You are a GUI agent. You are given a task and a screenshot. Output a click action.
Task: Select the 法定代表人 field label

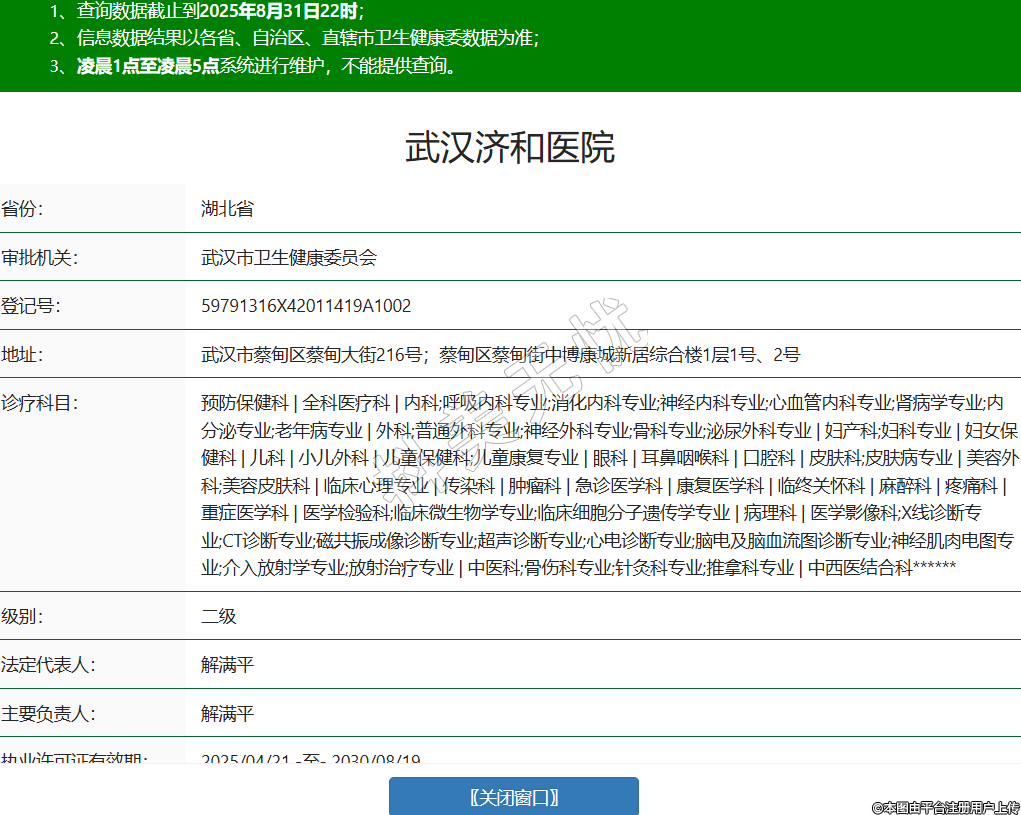pos(48,665)
